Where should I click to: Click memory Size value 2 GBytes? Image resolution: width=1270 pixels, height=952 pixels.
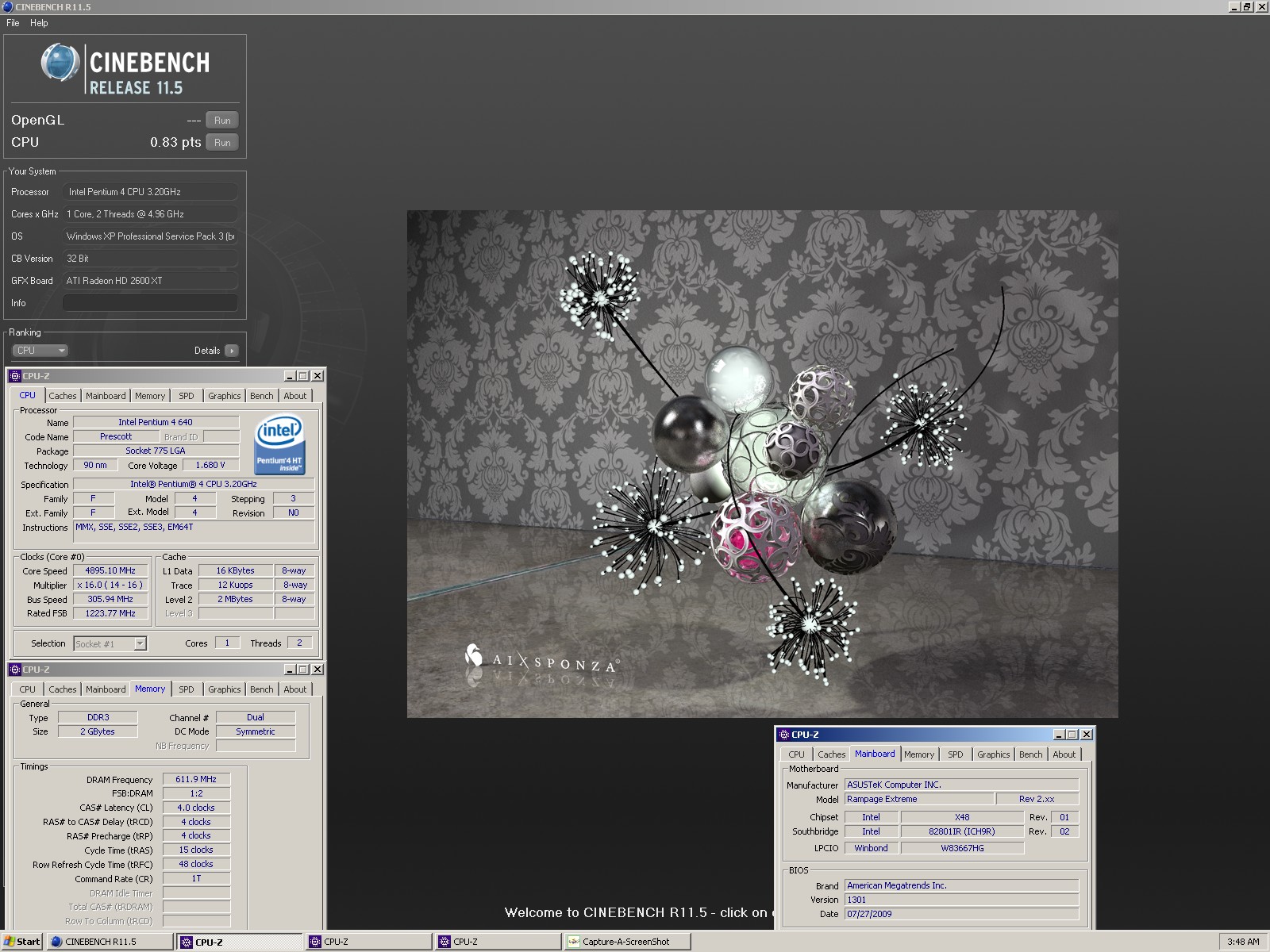click(x=98, y=731)
